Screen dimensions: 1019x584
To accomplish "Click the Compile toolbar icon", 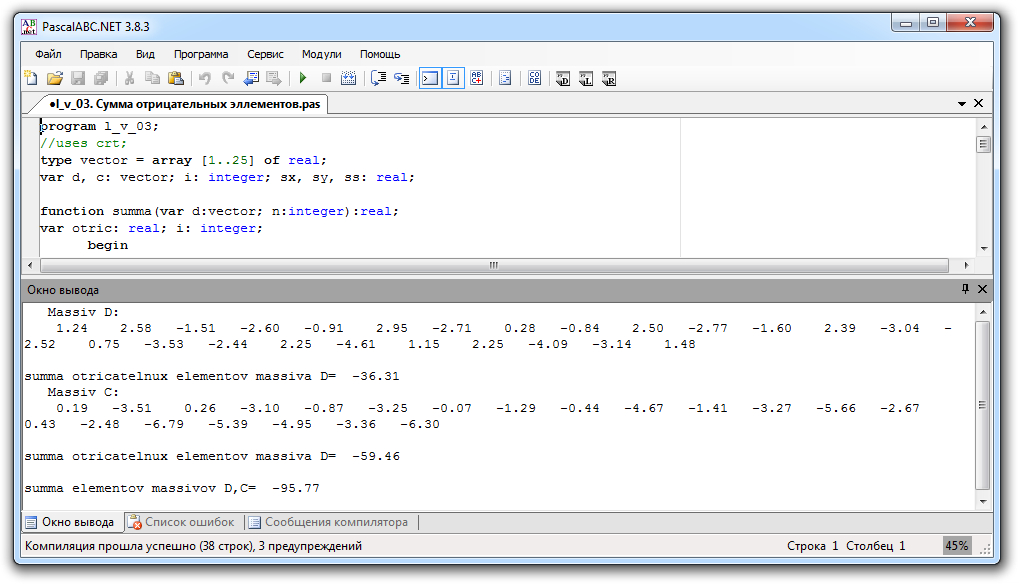I will click(x=349, y=78).
